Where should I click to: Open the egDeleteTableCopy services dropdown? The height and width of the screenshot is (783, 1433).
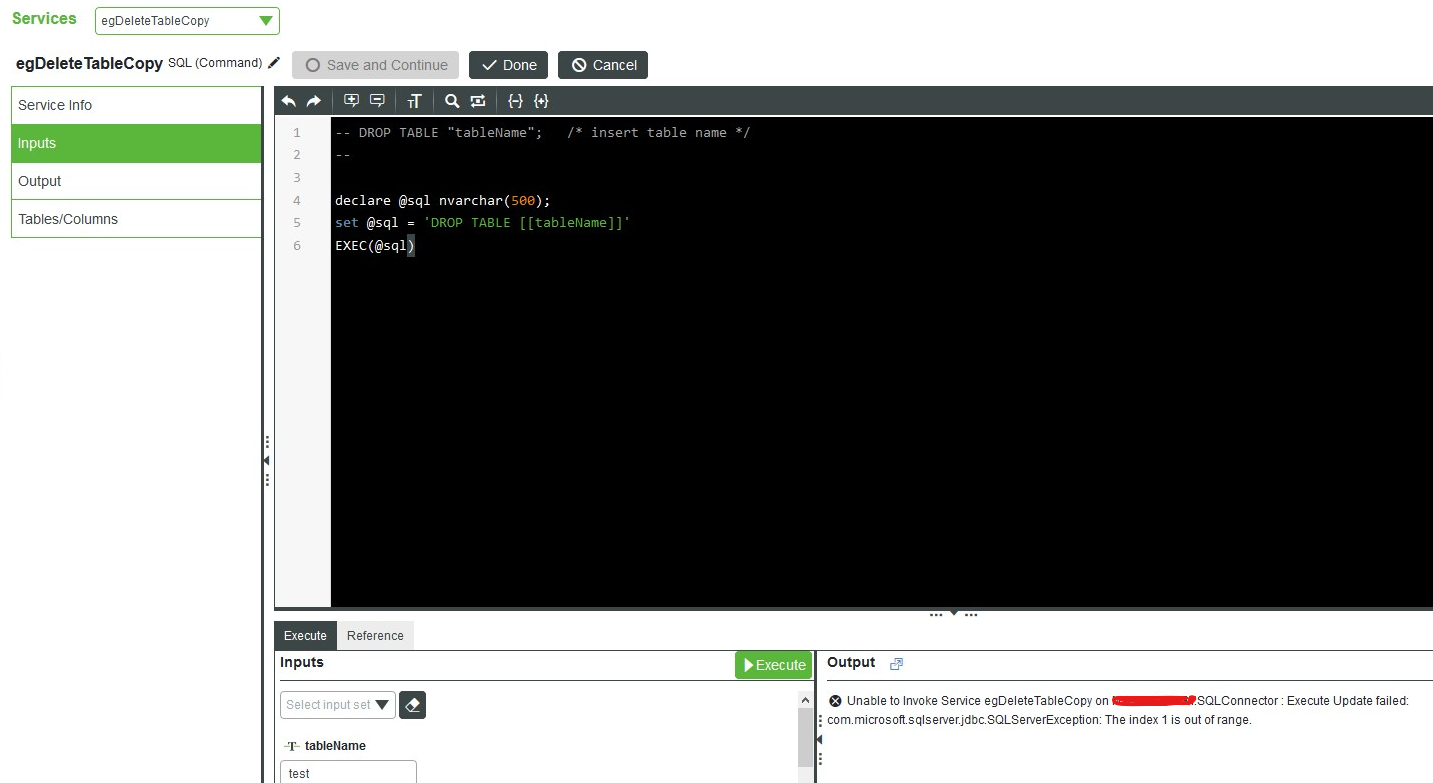point(187,21)
